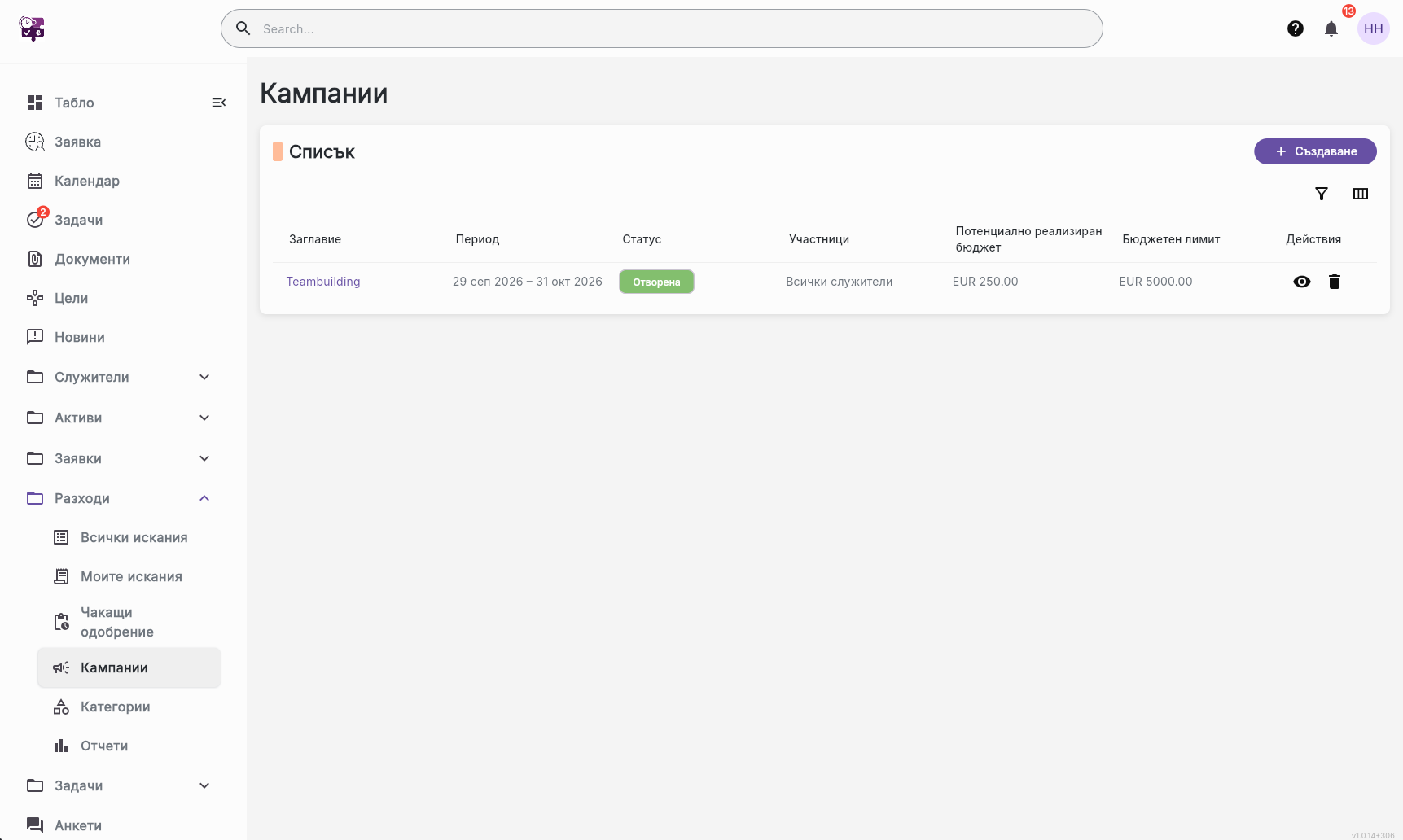Open Всички искания submenu item
Image resolution: width=1403 pixels, height=840 pixels.
click(129, 537)
